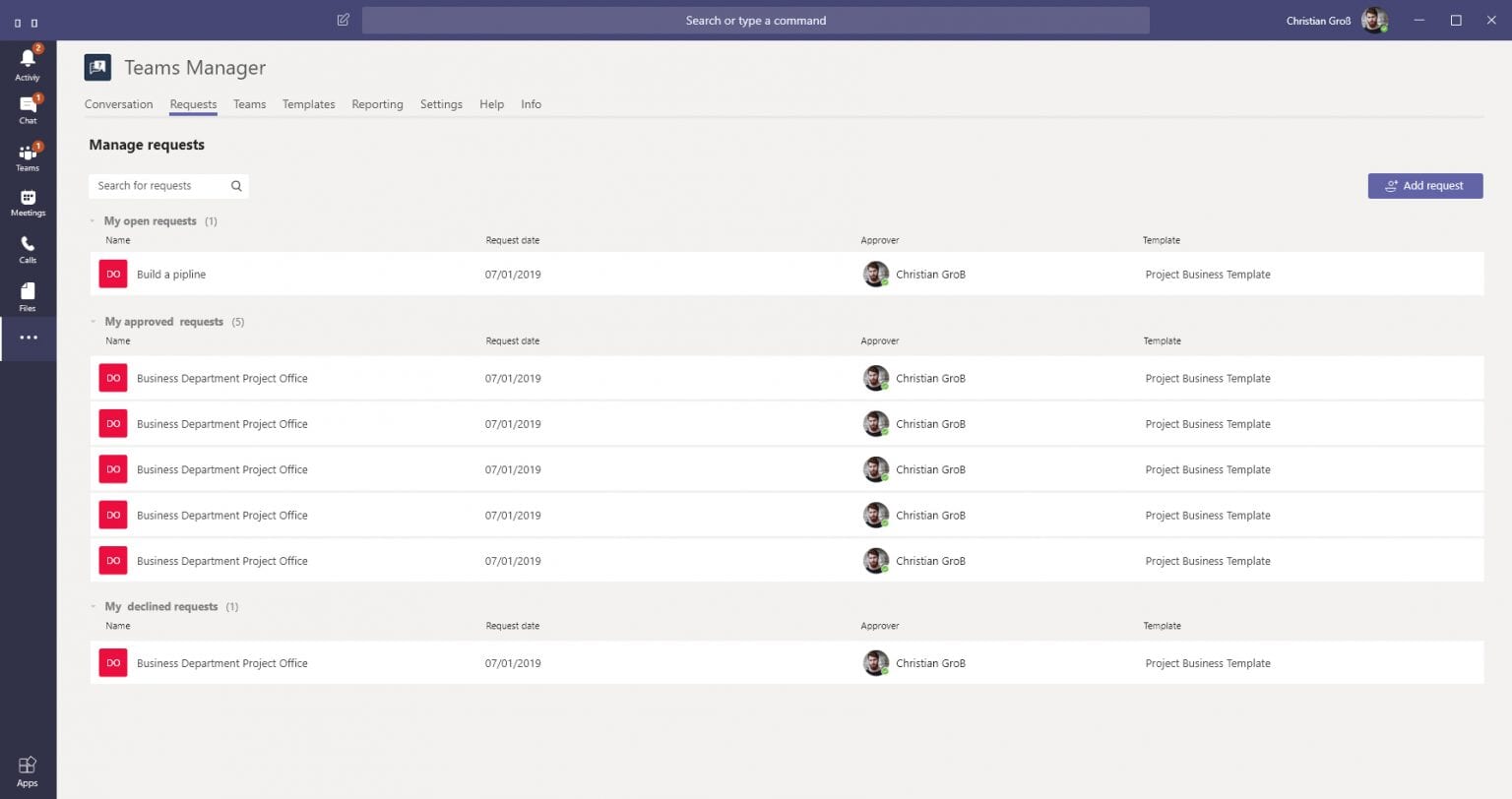Screen dimensions: 1512x799
Task: Open the Help tab
Action: (491, 104)
